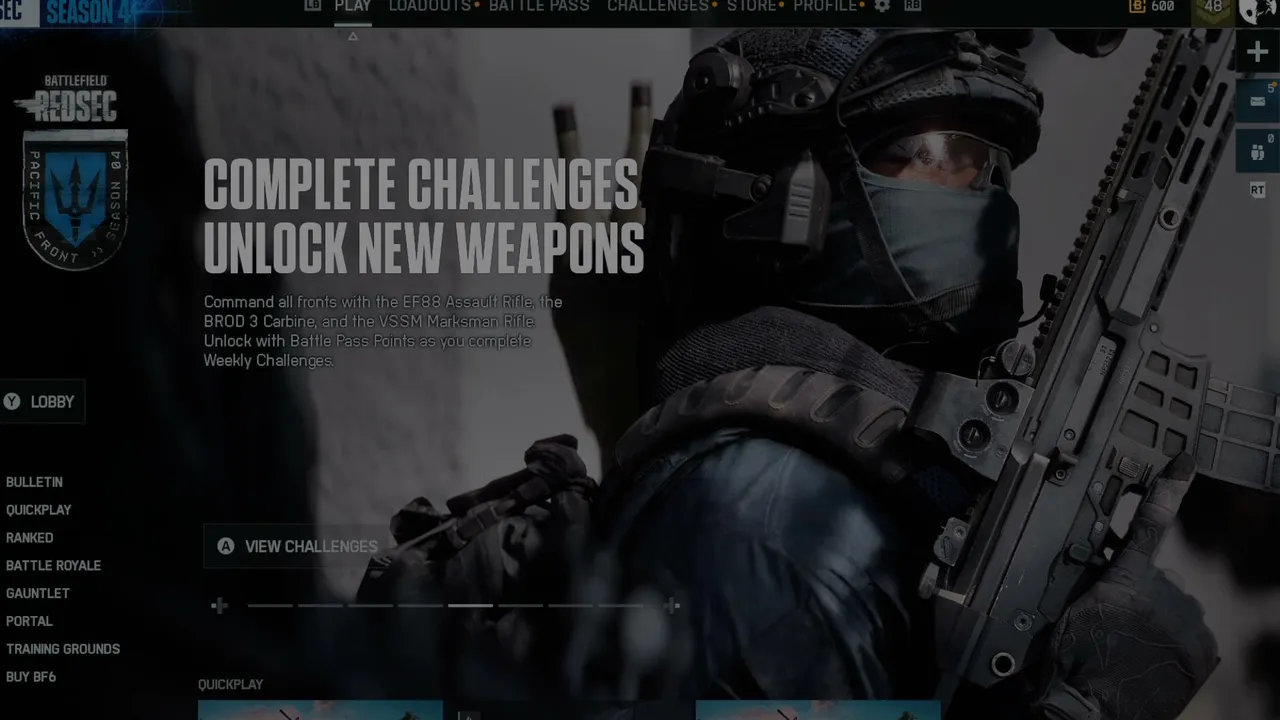The height and width of the screenshot is (720, 1280).
Task: Jump to the eighth banner carousel segment
Action: (620, 605)
